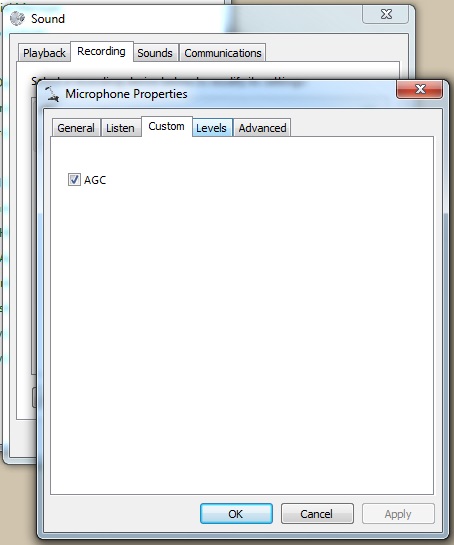The width and height of the screenshot is (454, 545).
Task: Dismiss dialog with the Cancel button
Action: tap(317, 514)
